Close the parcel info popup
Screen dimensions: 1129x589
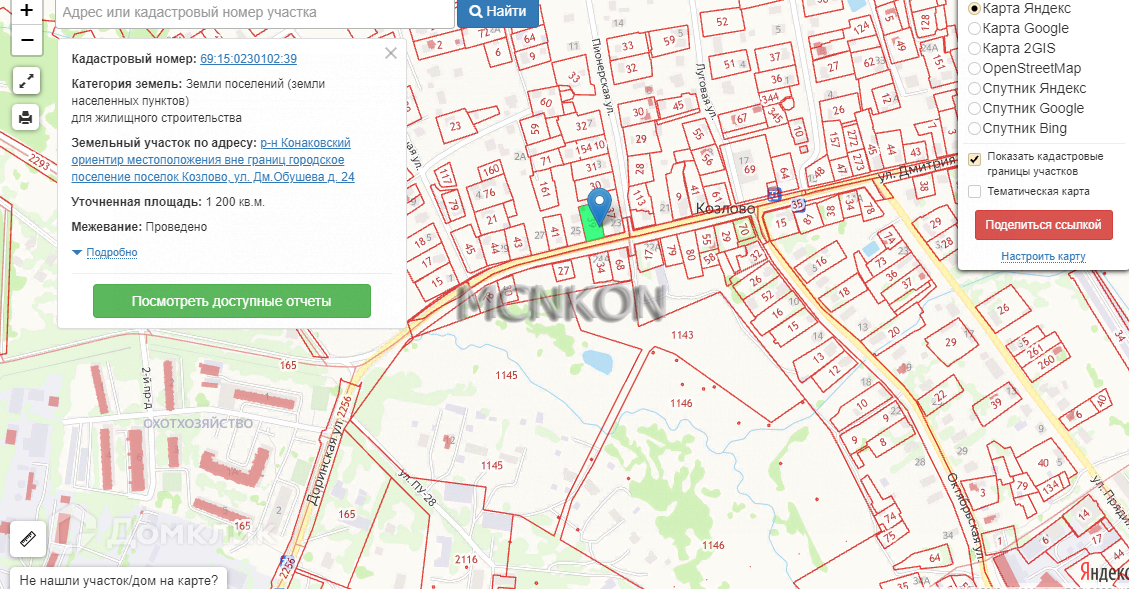click(390, 53)
